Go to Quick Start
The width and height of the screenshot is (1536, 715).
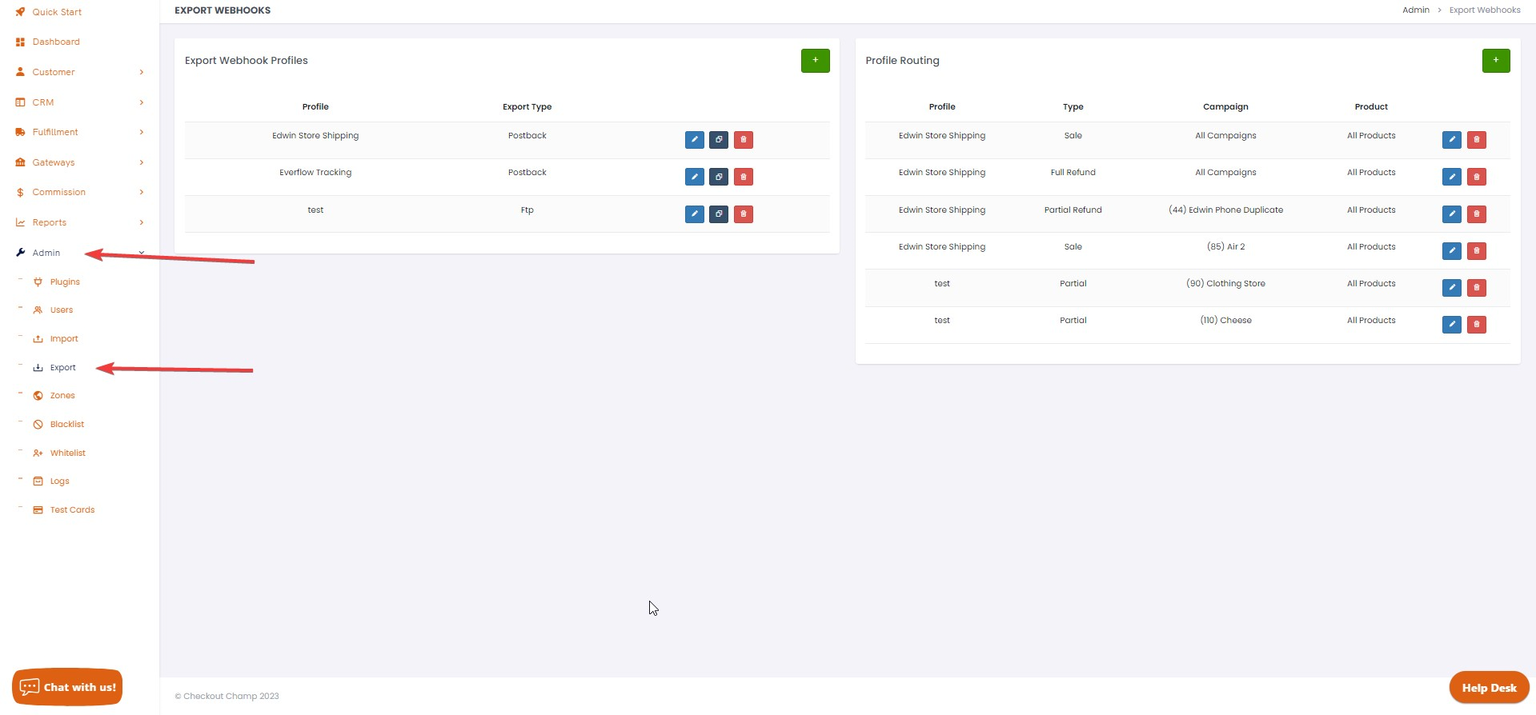point(57,11)
